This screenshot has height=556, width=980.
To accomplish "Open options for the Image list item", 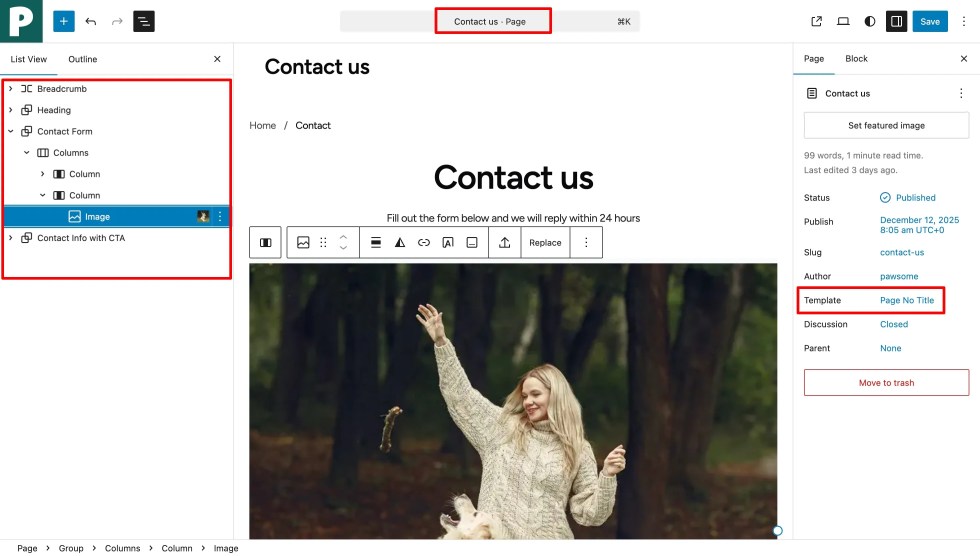I will 220,216.
